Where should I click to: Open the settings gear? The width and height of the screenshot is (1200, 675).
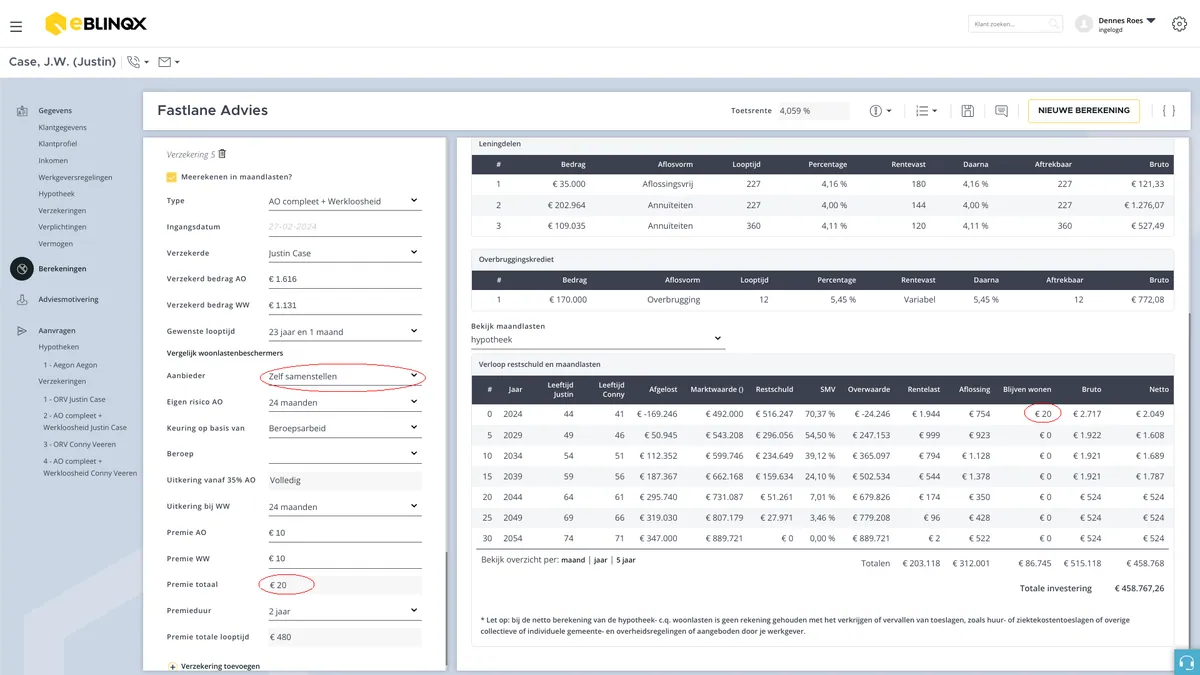(1179, 24)
